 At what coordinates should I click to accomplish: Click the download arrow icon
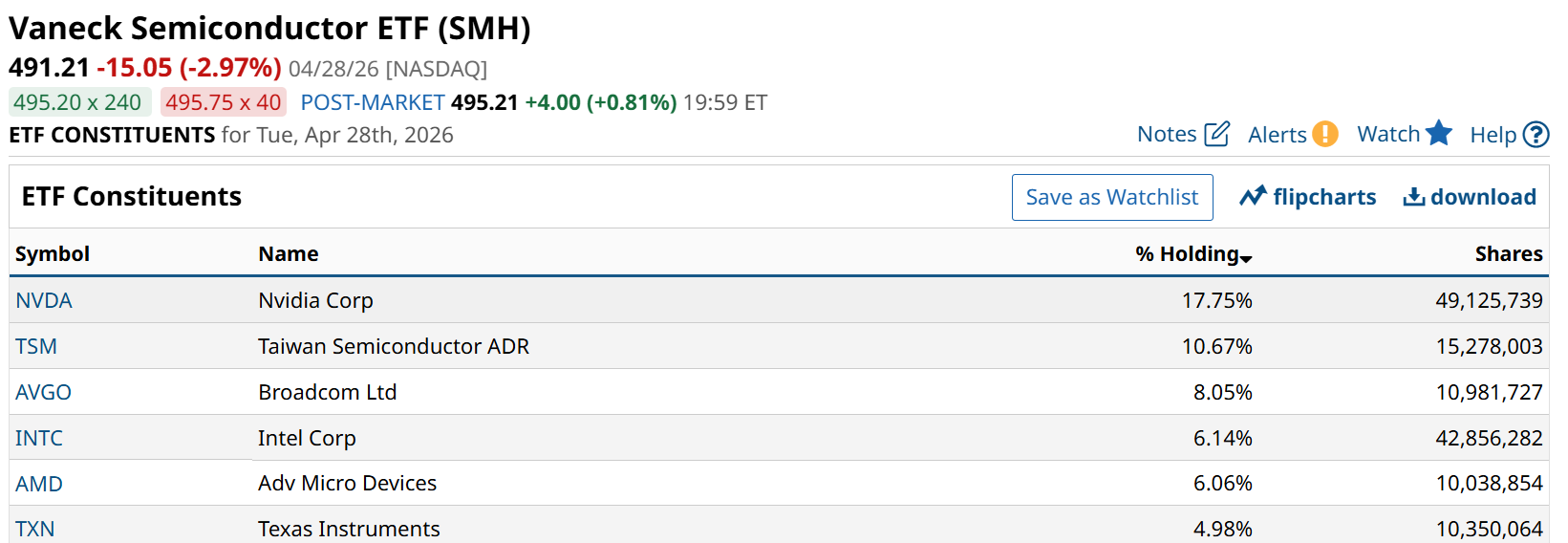coord(1413,197)
